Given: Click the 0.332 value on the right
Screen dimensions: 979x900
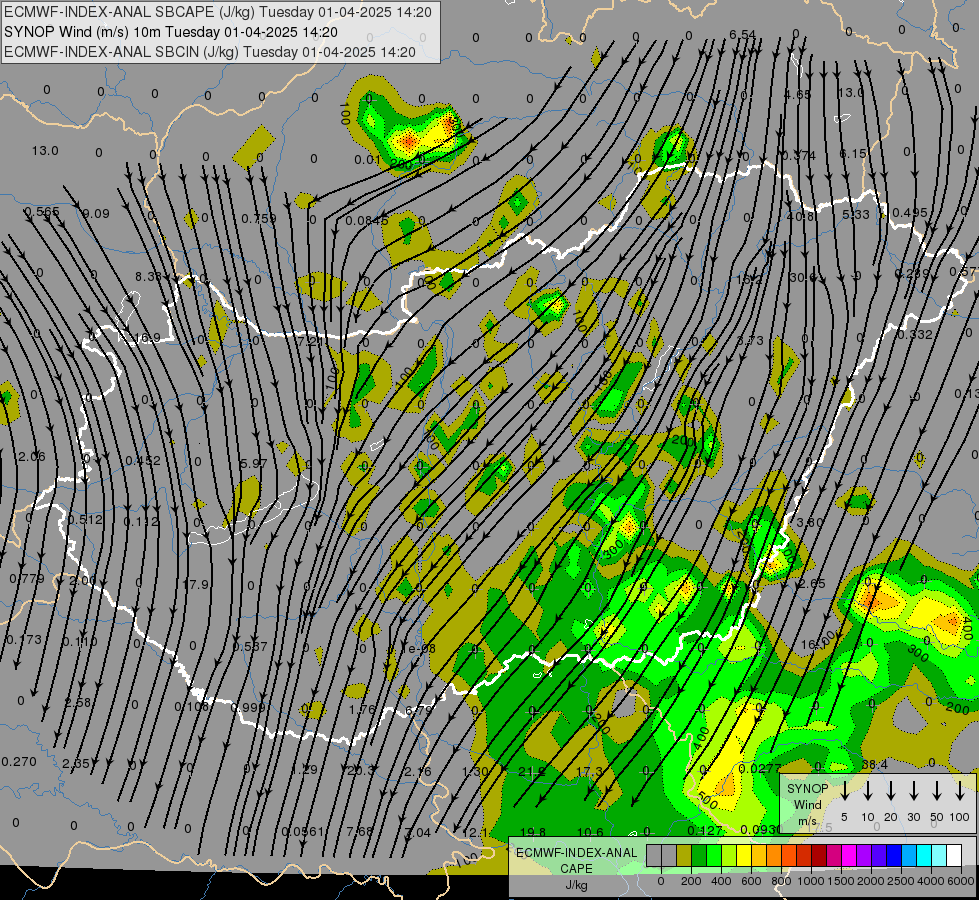Looking at the screenshot, I should pos(914,335).
